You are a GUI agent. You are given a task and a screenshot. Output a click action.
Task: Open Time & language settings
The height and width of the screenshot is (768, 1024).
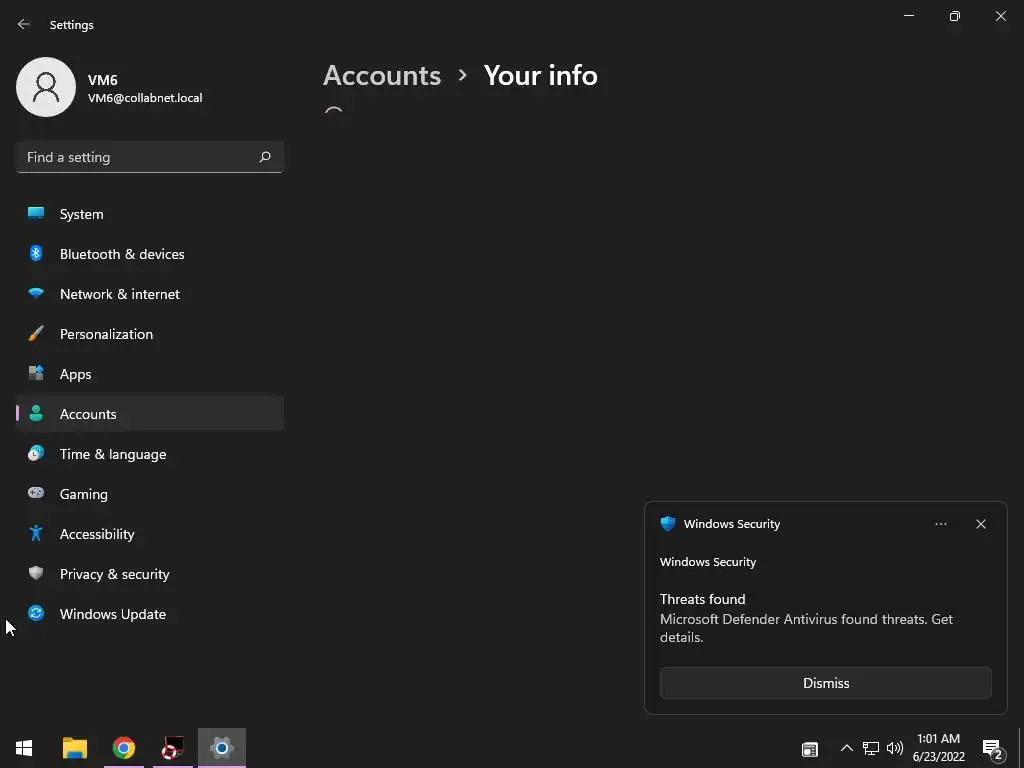coord(113,454)
